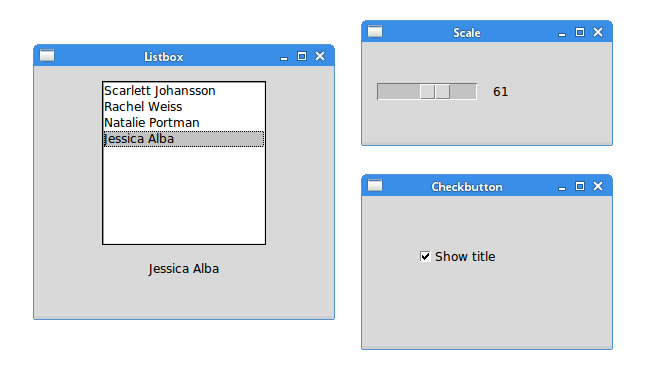This screenshot has height=381, width=646.
Task: Close the Listbox window
Action: point(320,56)
